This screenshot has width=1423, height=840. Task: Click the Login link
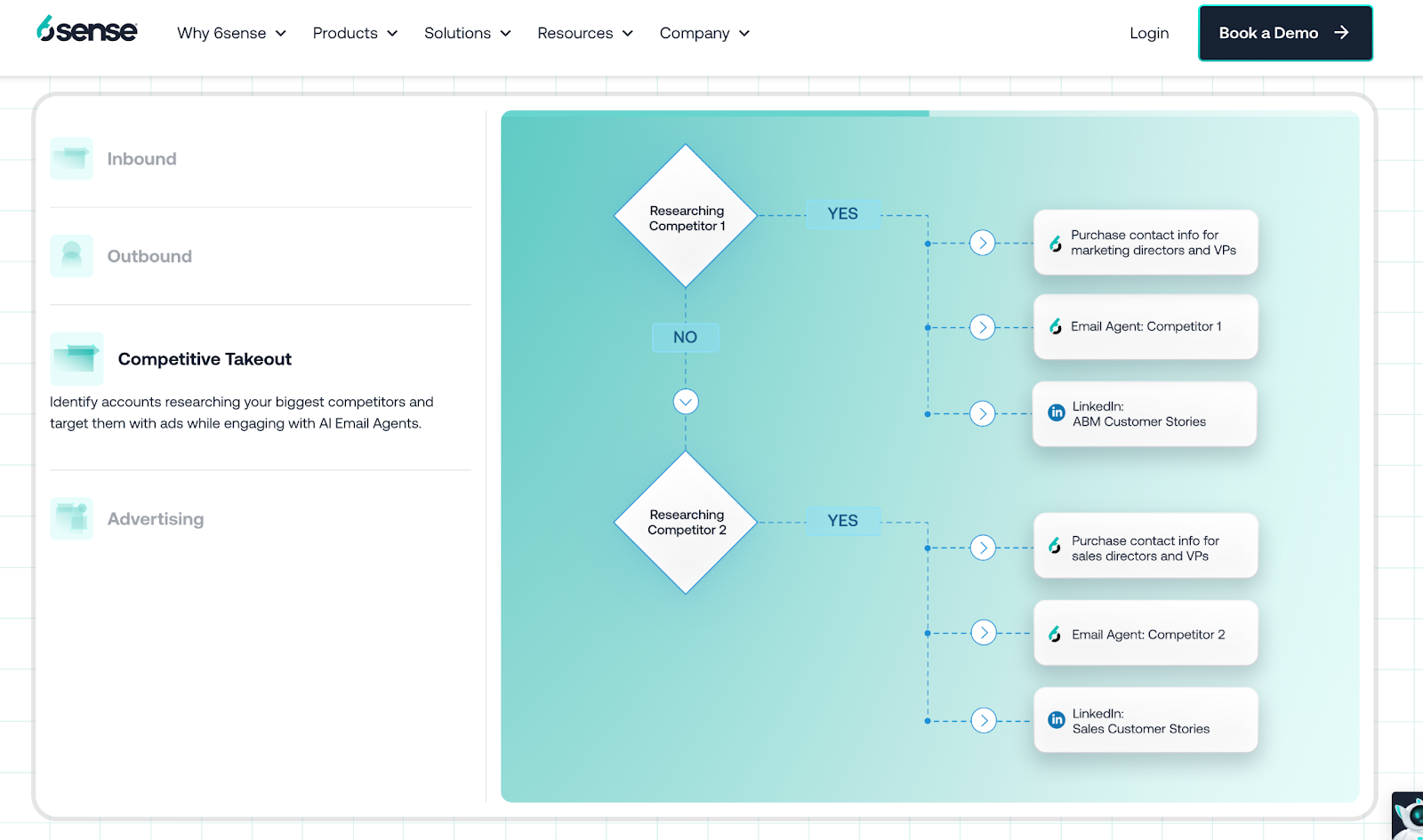pos(1148,33)
